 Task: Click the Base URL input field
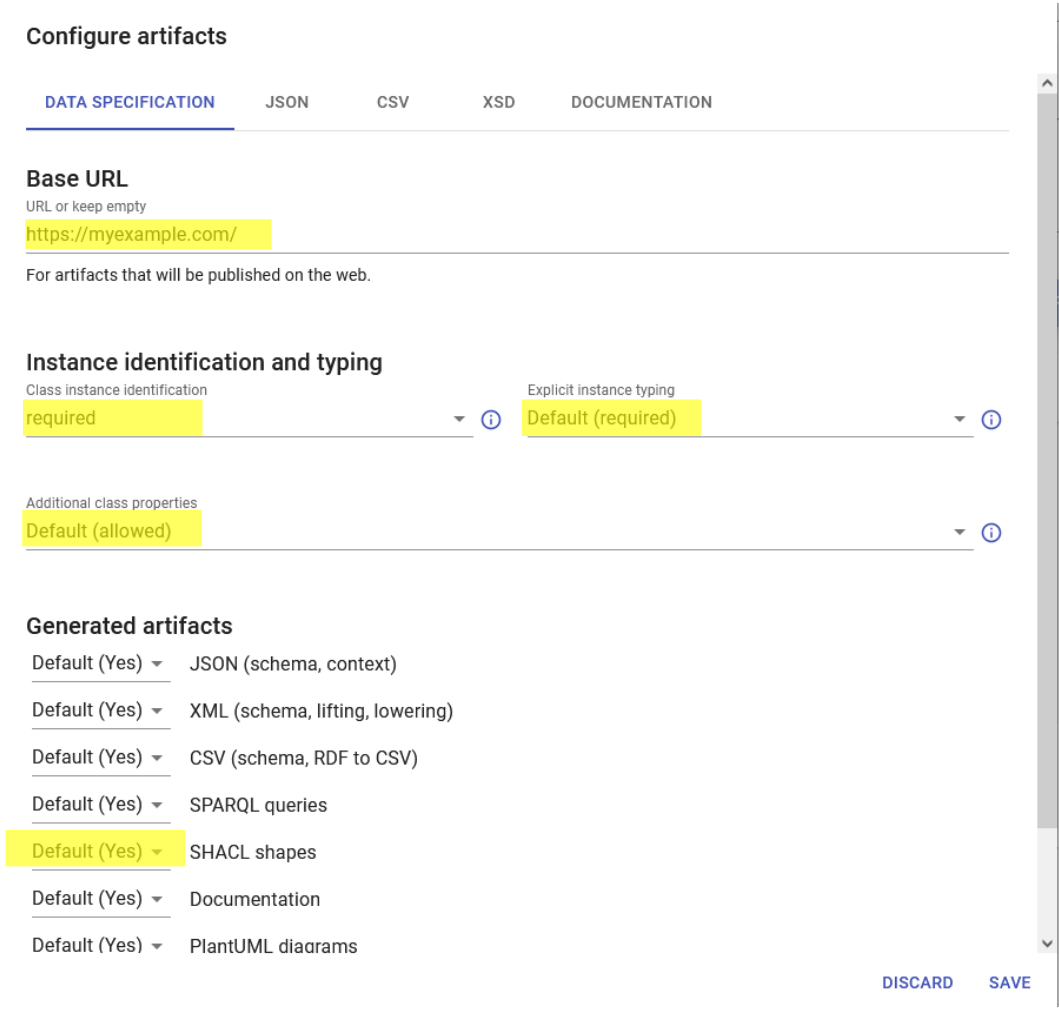516,236
